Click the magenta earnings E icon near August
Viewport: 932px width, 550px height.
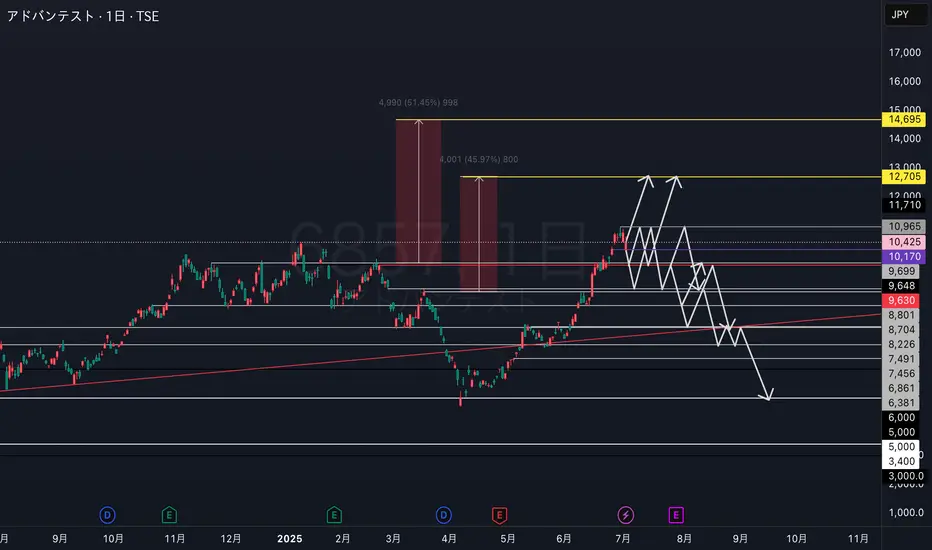click(676, 515)
